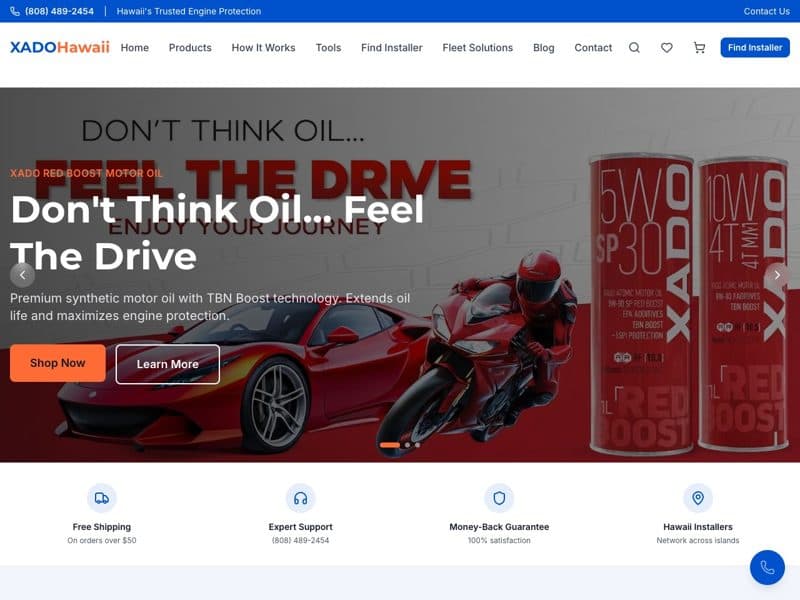Image resolution: width=800 pixels, height=600 pixels.
Task: Click the floating blue call button
Action: click(767, 567)
